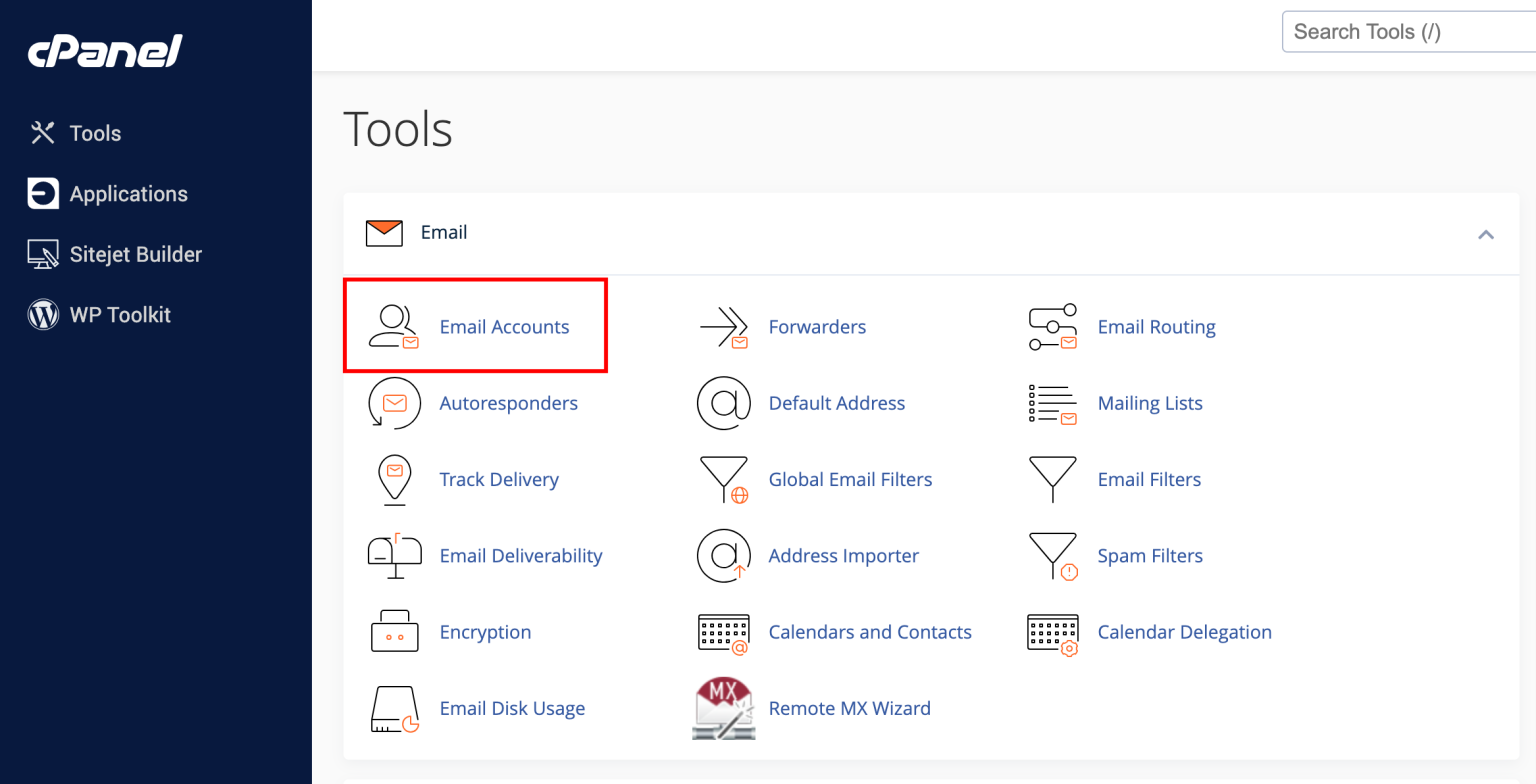Image resolution: width=1536 pixels, height=784 pixels.
Task: Click the Global Email Filters funnel icon
Action: (724, 480)
